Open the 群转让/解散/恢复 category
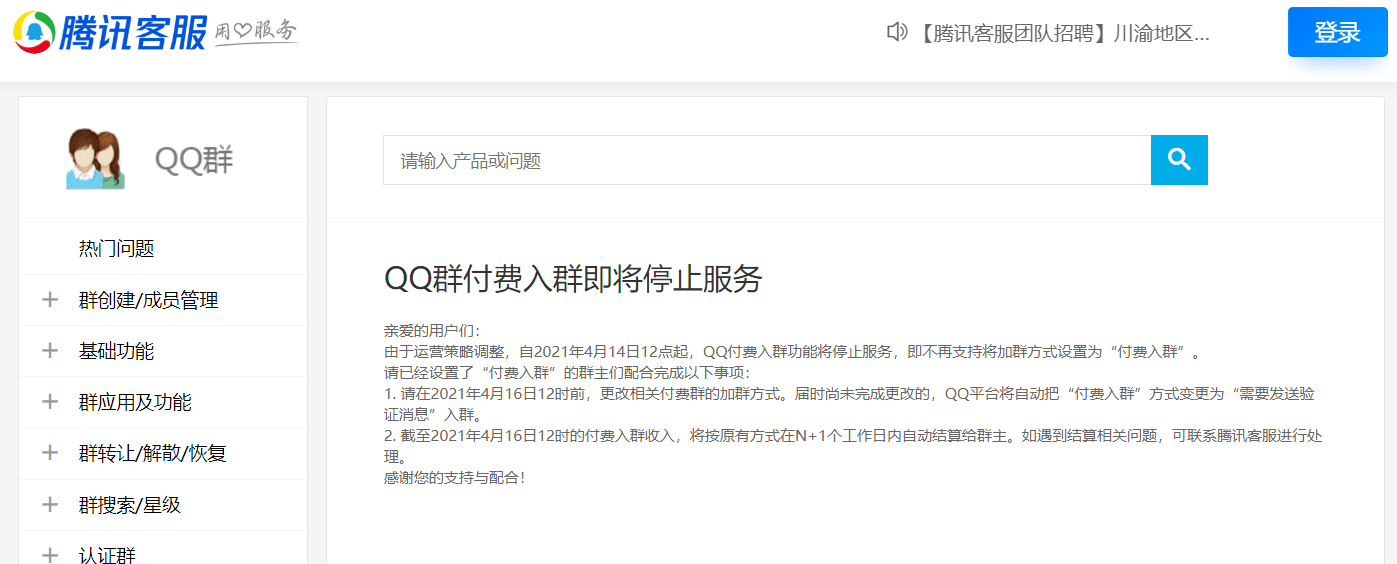The width and height of the screenshot is (1397, 564). pyautogui.click(x=152, y=453)
